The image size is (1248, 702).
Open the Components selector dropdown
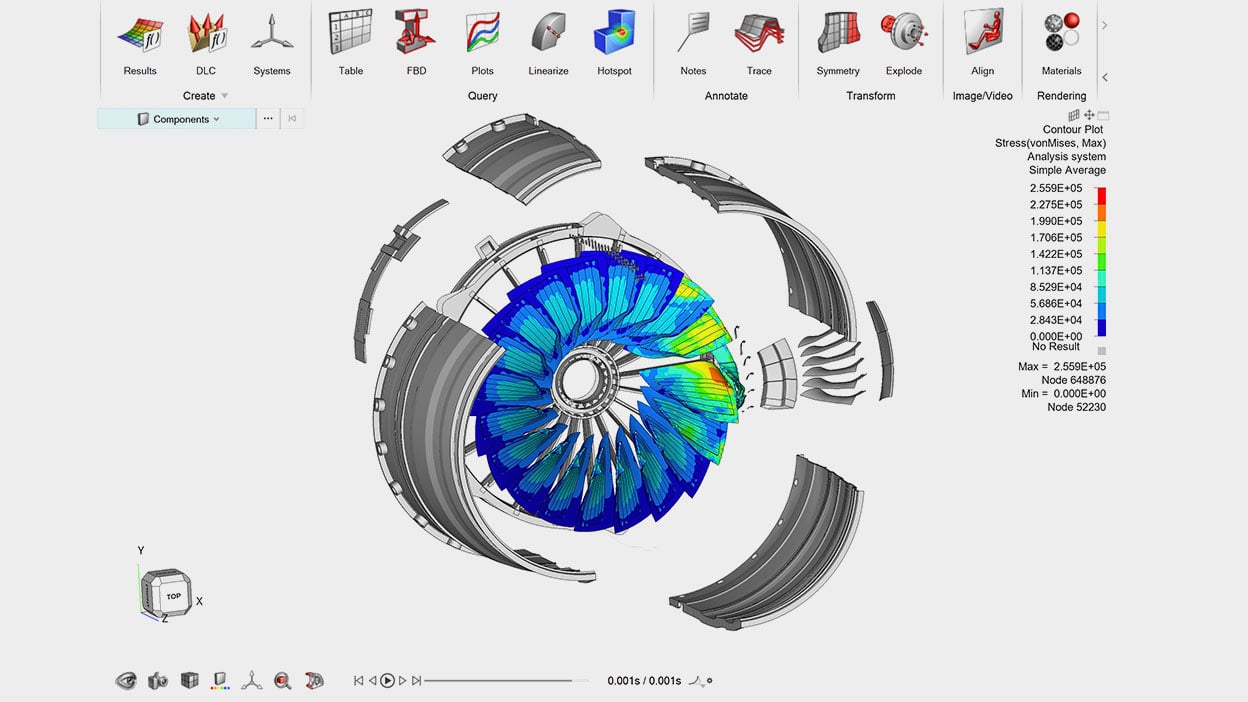(x=177, y=119)
